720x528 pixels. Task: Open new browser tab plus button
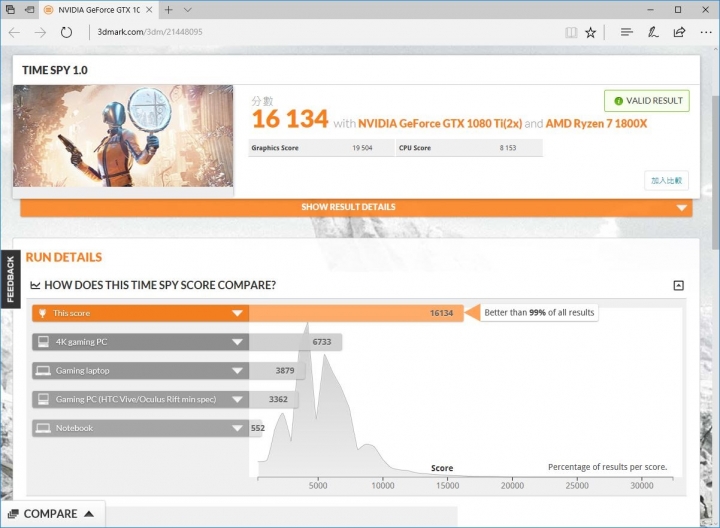click(169, 10)
